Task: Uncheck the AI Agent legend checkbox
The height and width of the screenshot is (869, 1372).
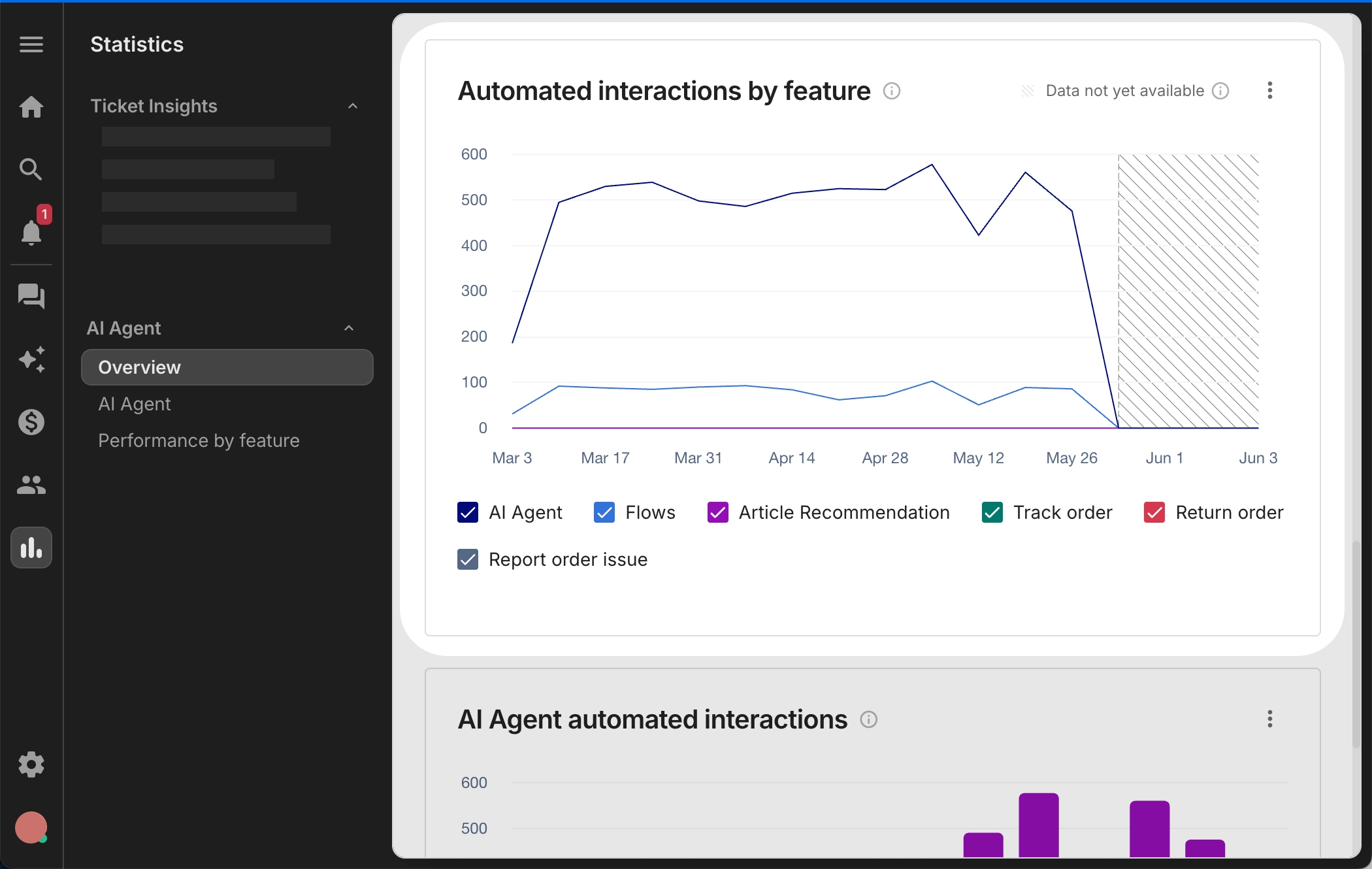Action: pos(468,513)
